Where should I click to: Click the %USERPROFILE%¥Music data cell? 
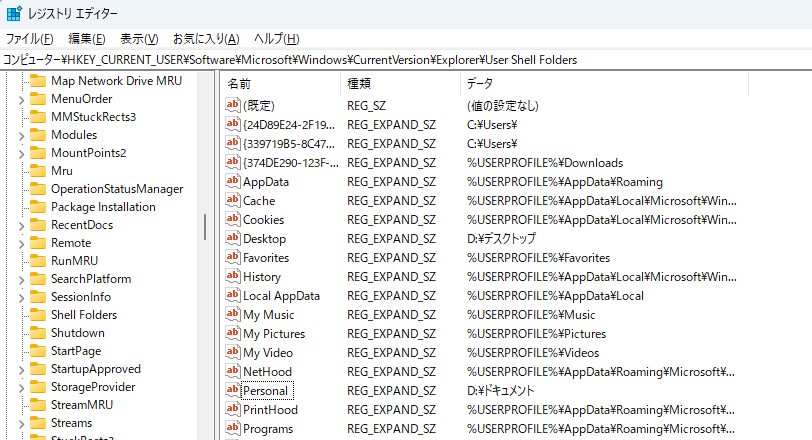(531, 315)
